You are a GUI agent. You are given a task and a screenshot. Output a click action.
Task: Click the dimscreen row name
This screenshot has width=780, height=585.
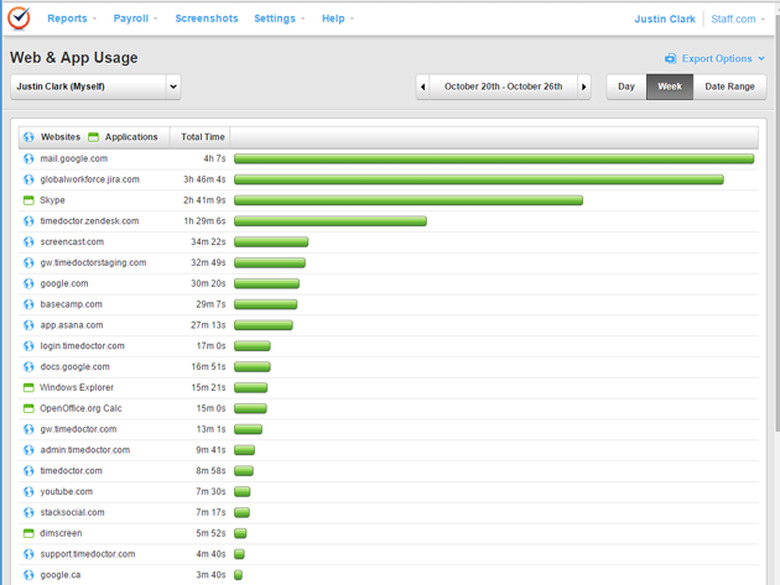point(61,533)
